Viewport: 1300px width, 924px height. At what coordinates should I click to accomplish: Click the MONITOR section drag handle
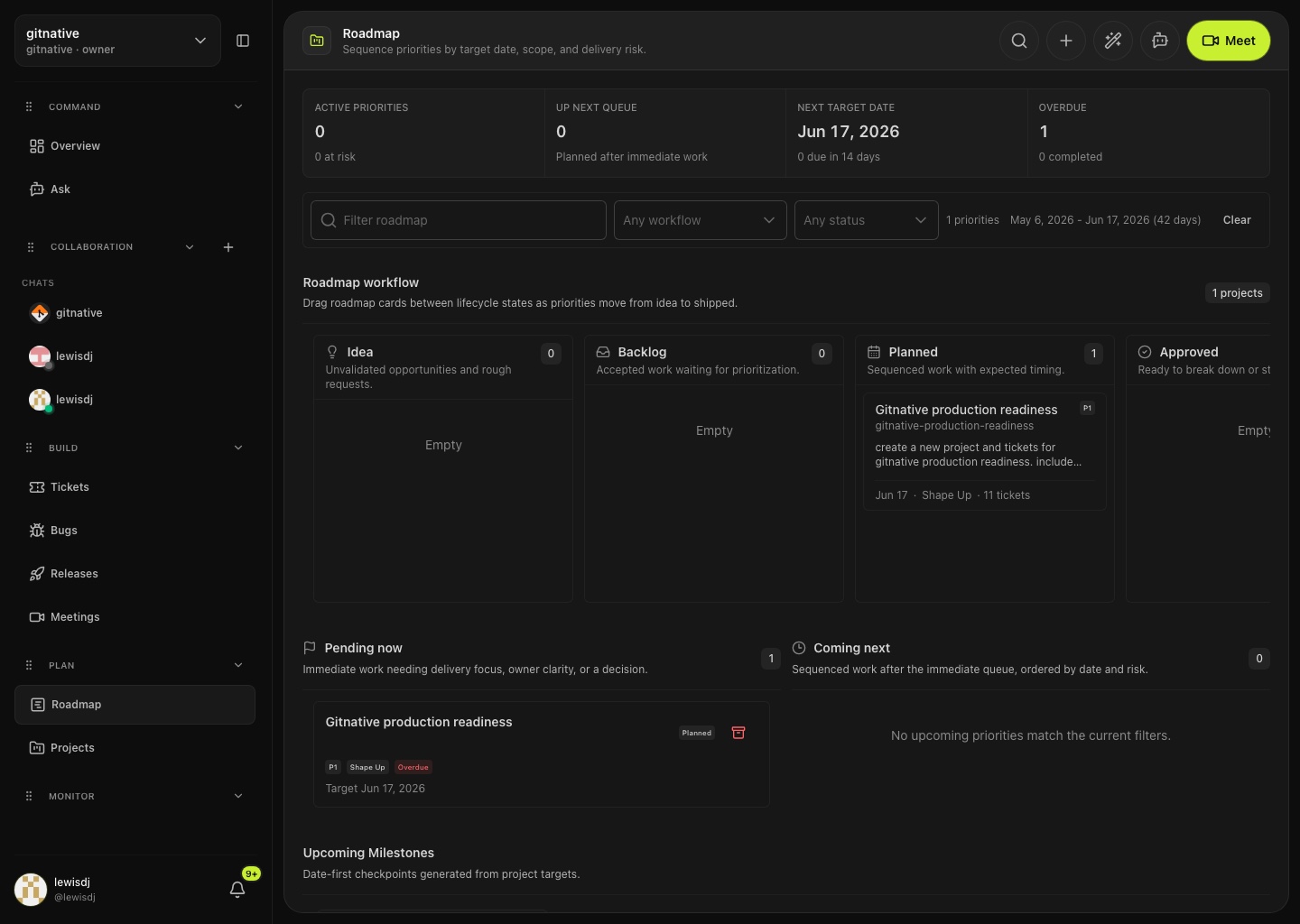click(x=29, y=796)
